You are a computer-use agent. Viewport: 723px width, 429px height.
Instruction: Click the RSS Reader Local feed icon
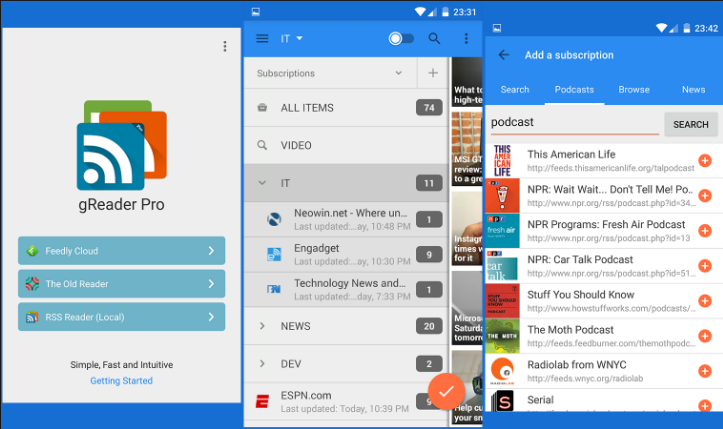tap(32, 317)
